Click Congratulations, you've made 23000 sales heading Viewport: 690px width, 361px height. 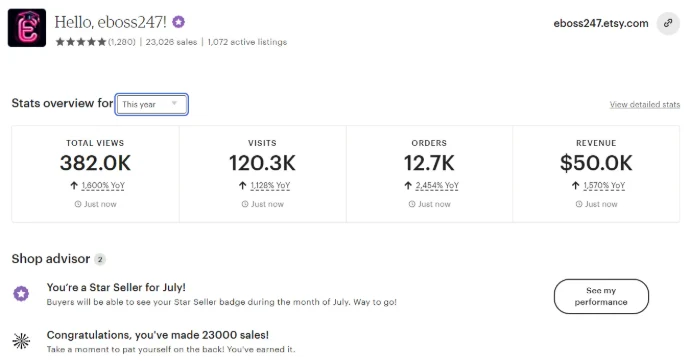pyautogui.click(x=158, y=335)
